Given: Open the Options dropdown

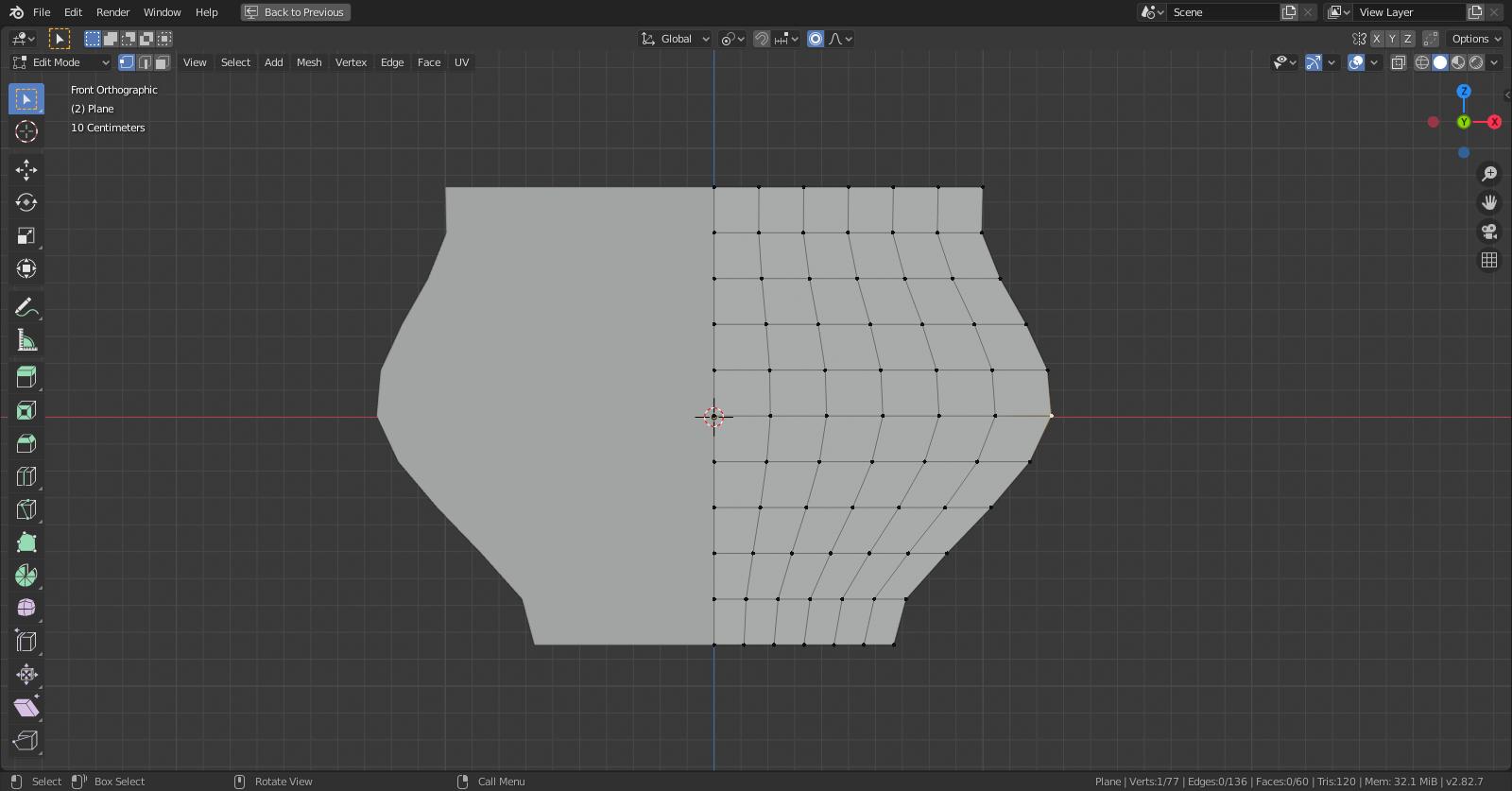Looking at the screenshot, I should 1476,39.
